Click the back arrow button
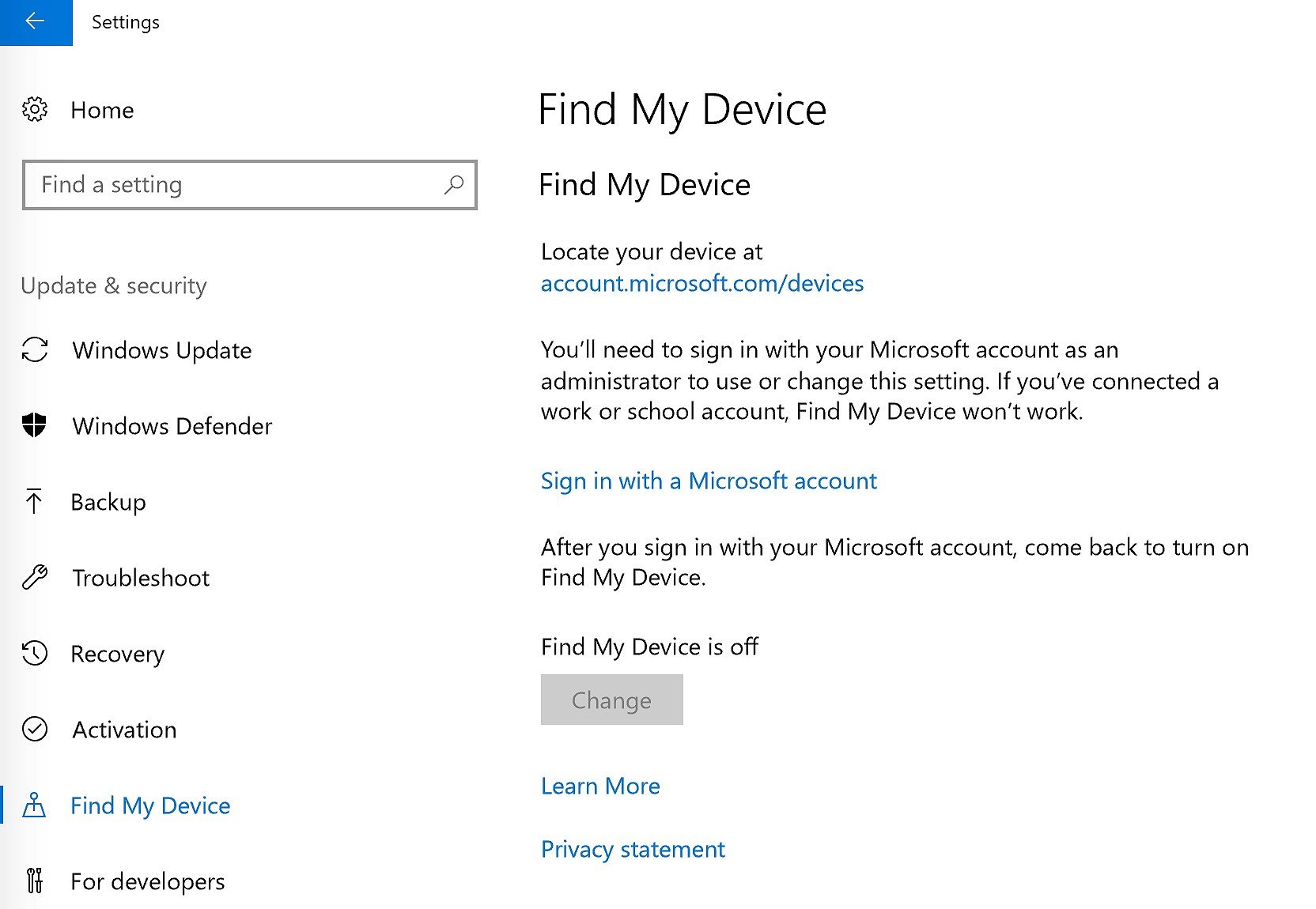The image size is (1316, 909). pyautogui.click(x=36, y=22)
